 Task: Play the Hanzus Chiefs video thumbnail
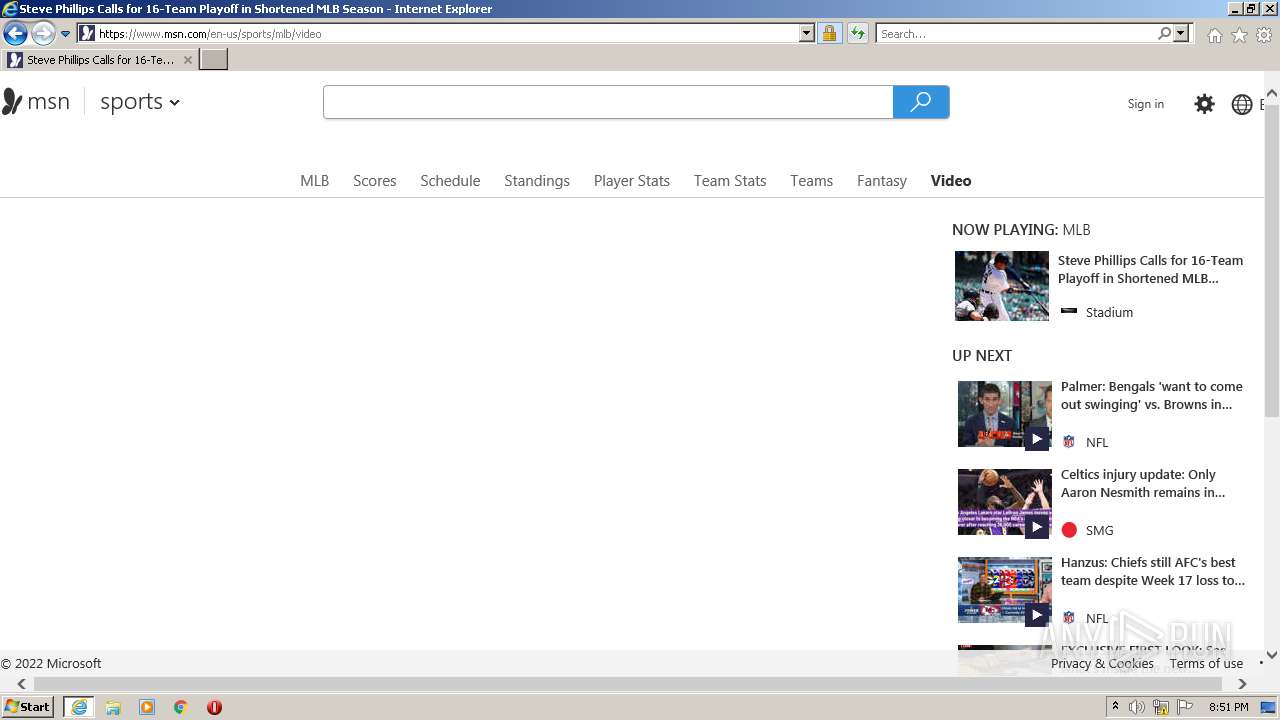coord(1005,590)
